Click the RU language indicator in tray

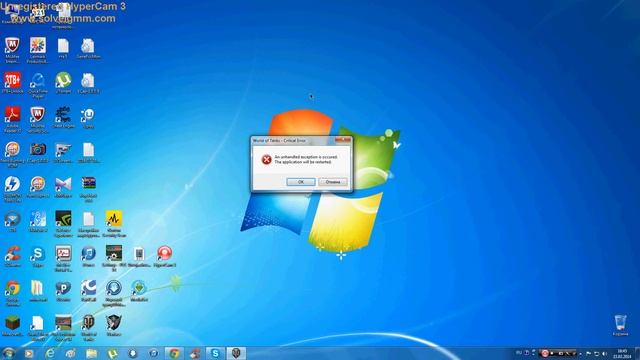coord(519,353)
